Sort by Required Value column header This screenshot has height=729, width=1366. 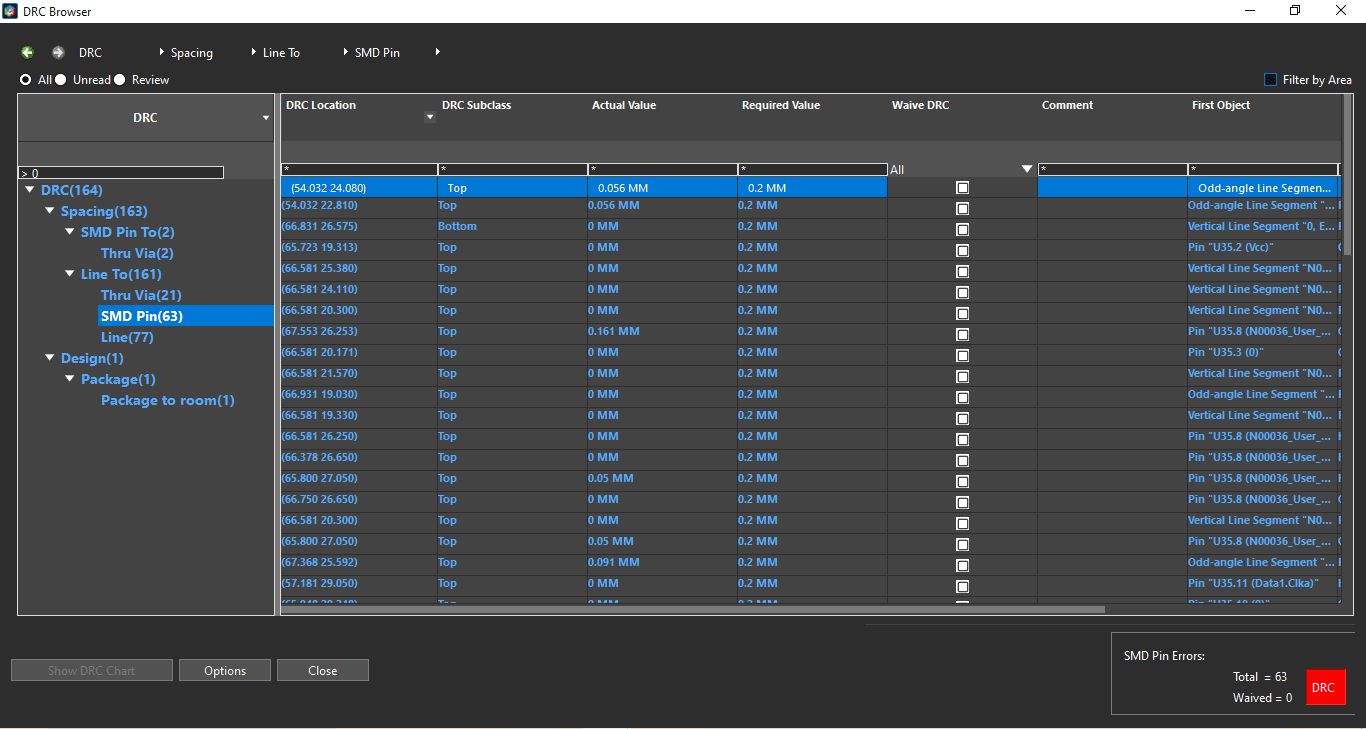pos(780,105)
